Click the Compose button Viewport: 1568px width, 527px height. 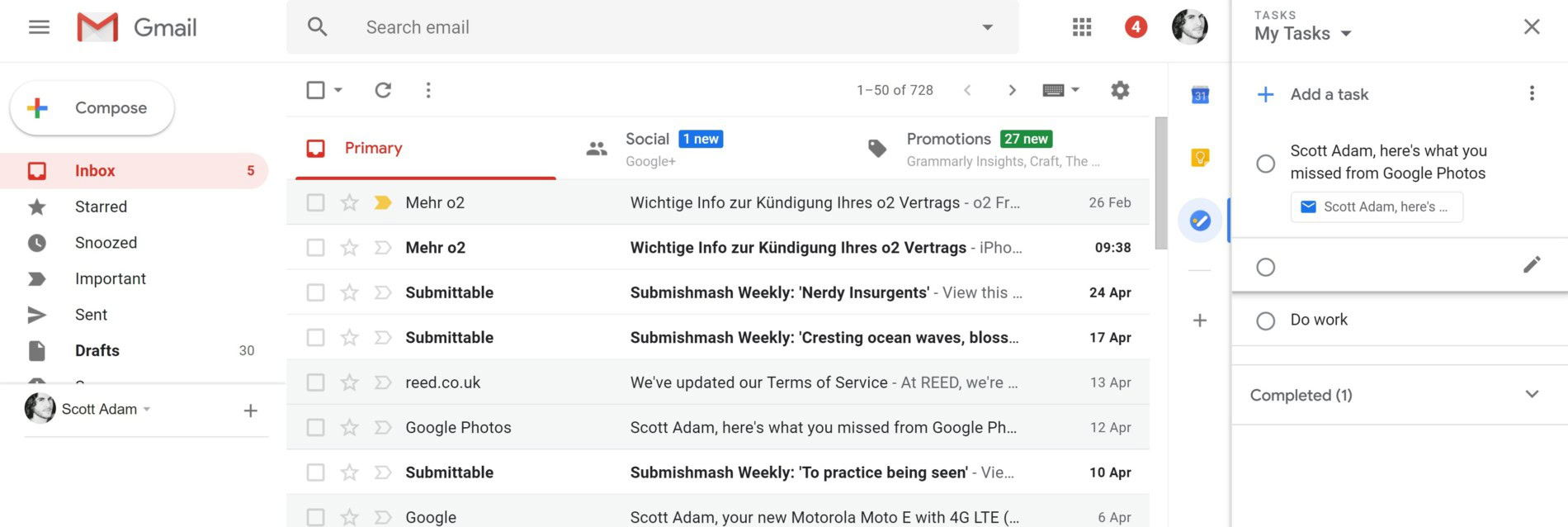coord(92,108)
